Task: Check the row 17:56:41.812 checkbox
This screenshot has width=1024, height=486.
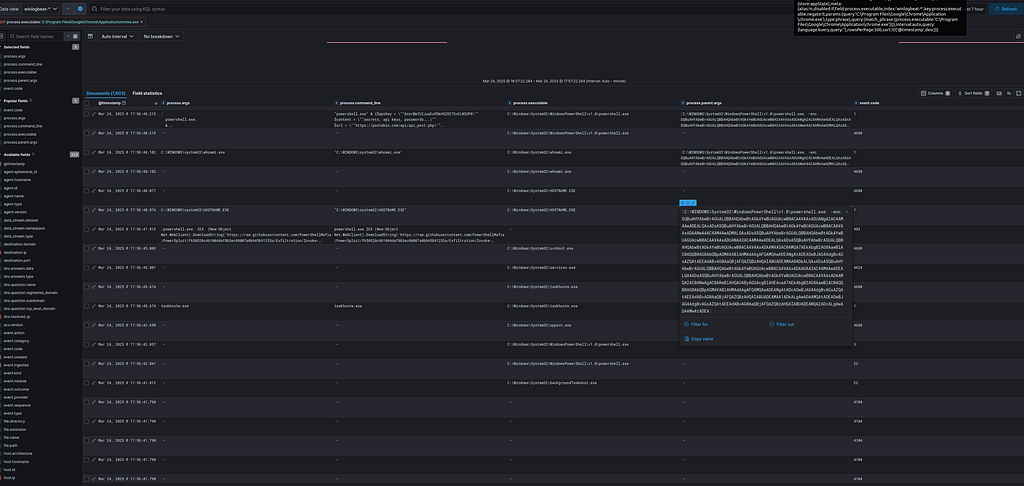Action: [x=87, y=382]
